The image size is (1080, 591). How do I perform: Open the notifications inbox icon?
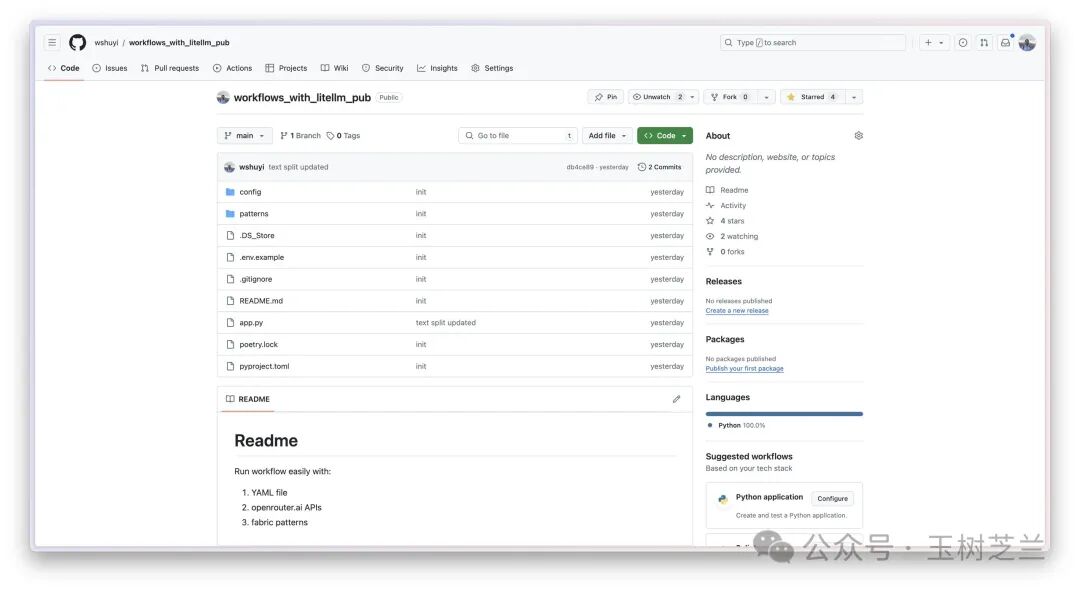pyautogui.click(x=1005, y=43)
